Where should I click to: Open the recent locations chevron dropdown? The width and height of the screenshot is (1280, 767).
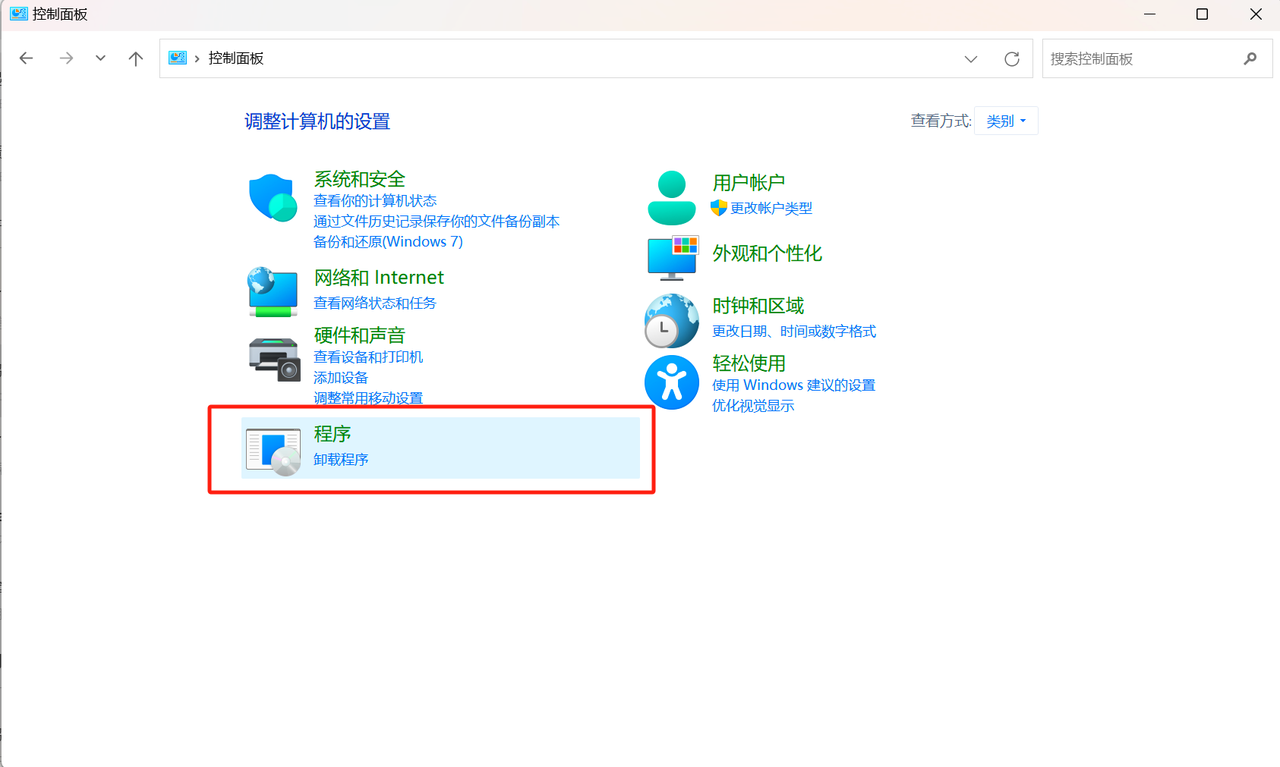pyautogui.click(x=100, y=59)
